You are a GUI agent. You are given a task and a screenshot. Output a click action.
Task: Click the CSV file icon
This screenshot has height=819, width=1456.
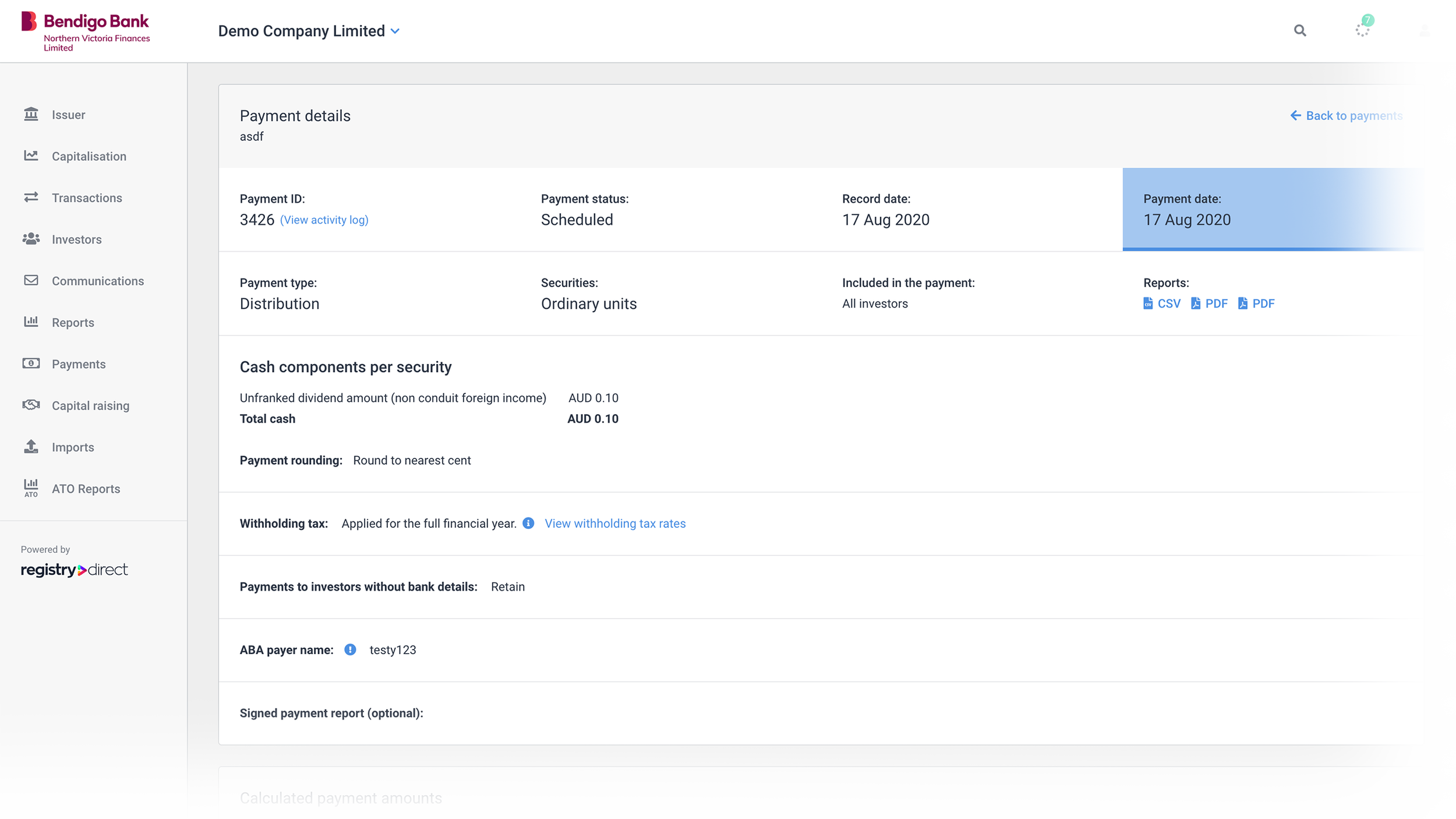click(x=1148, y=303)
